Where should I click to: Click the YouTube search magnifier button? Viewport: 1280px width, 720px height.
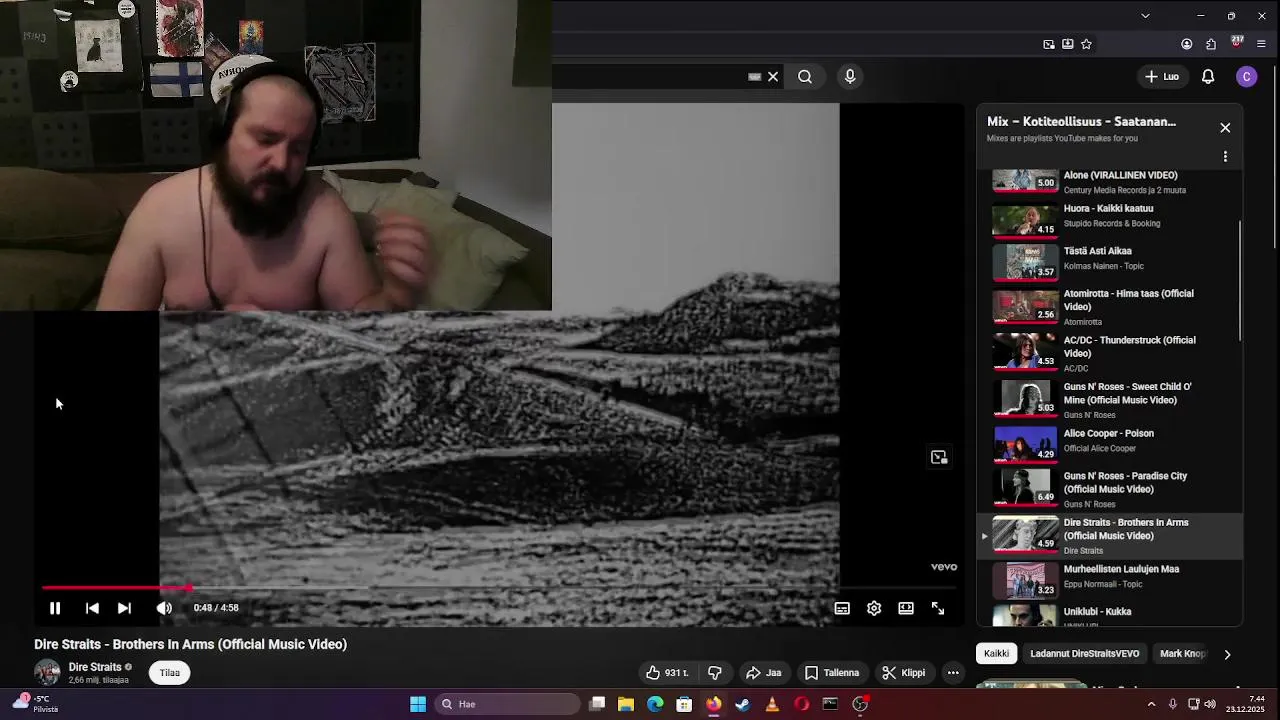[x=805, y=77]
